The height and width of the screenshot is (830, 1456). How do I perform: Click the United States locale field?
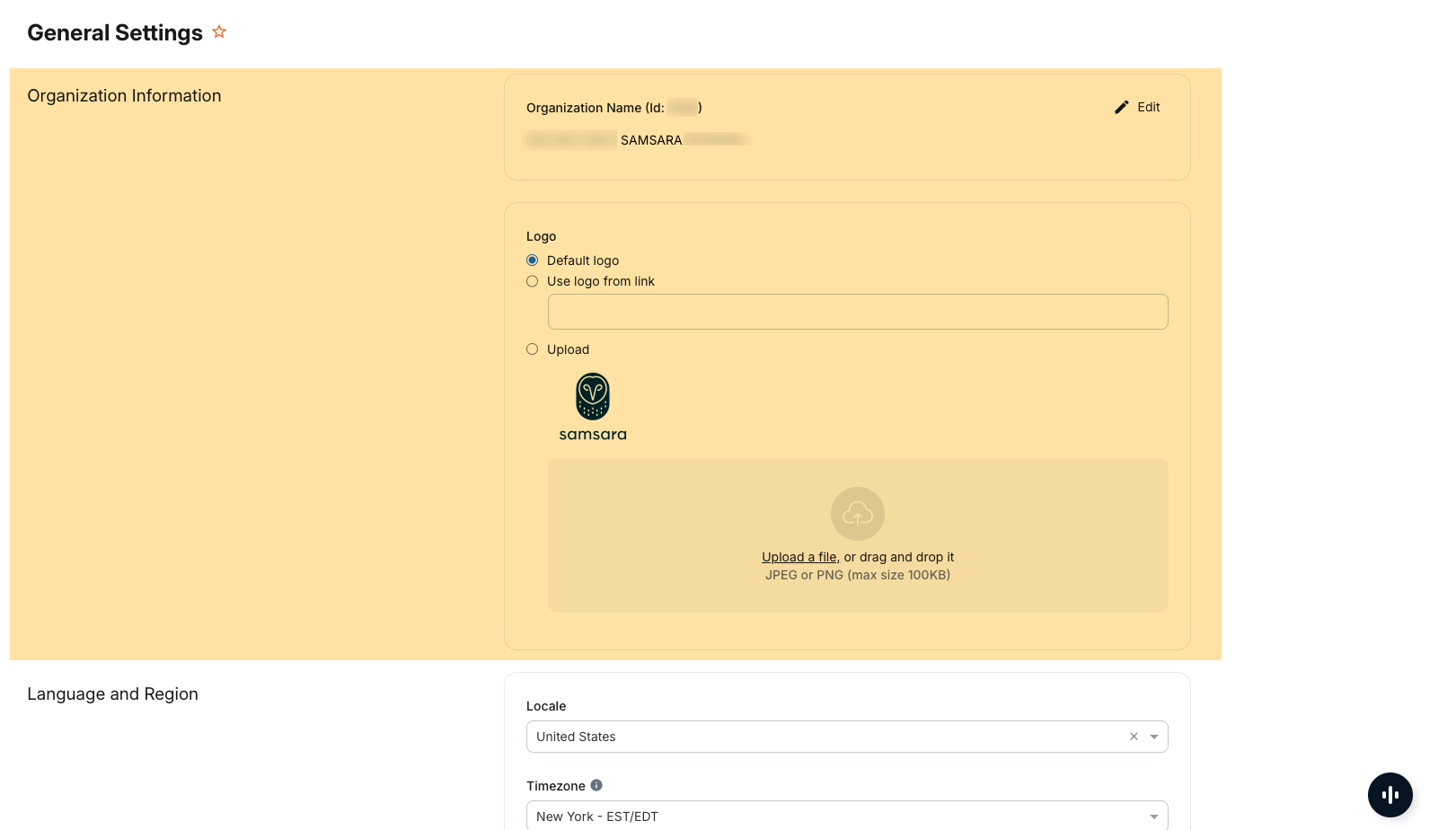coord(808,737)
